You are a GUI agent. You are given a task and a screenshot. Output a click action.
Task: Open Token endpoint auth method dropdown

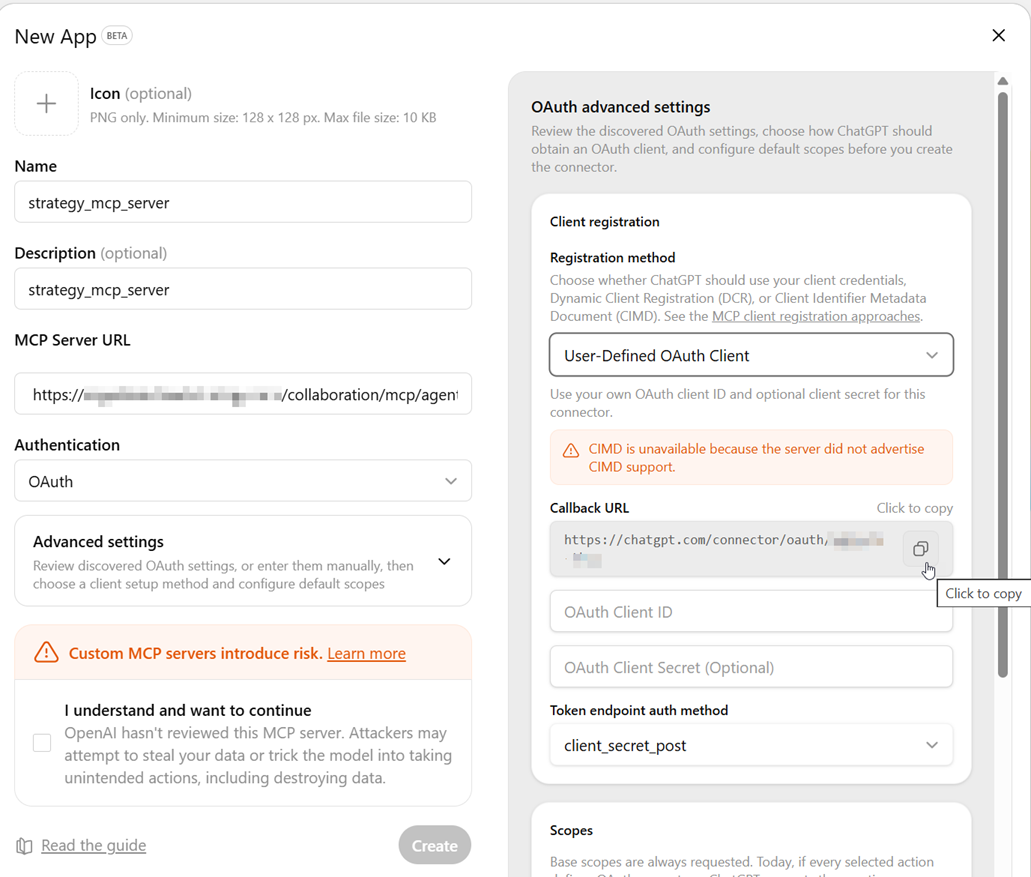point(751,745)
